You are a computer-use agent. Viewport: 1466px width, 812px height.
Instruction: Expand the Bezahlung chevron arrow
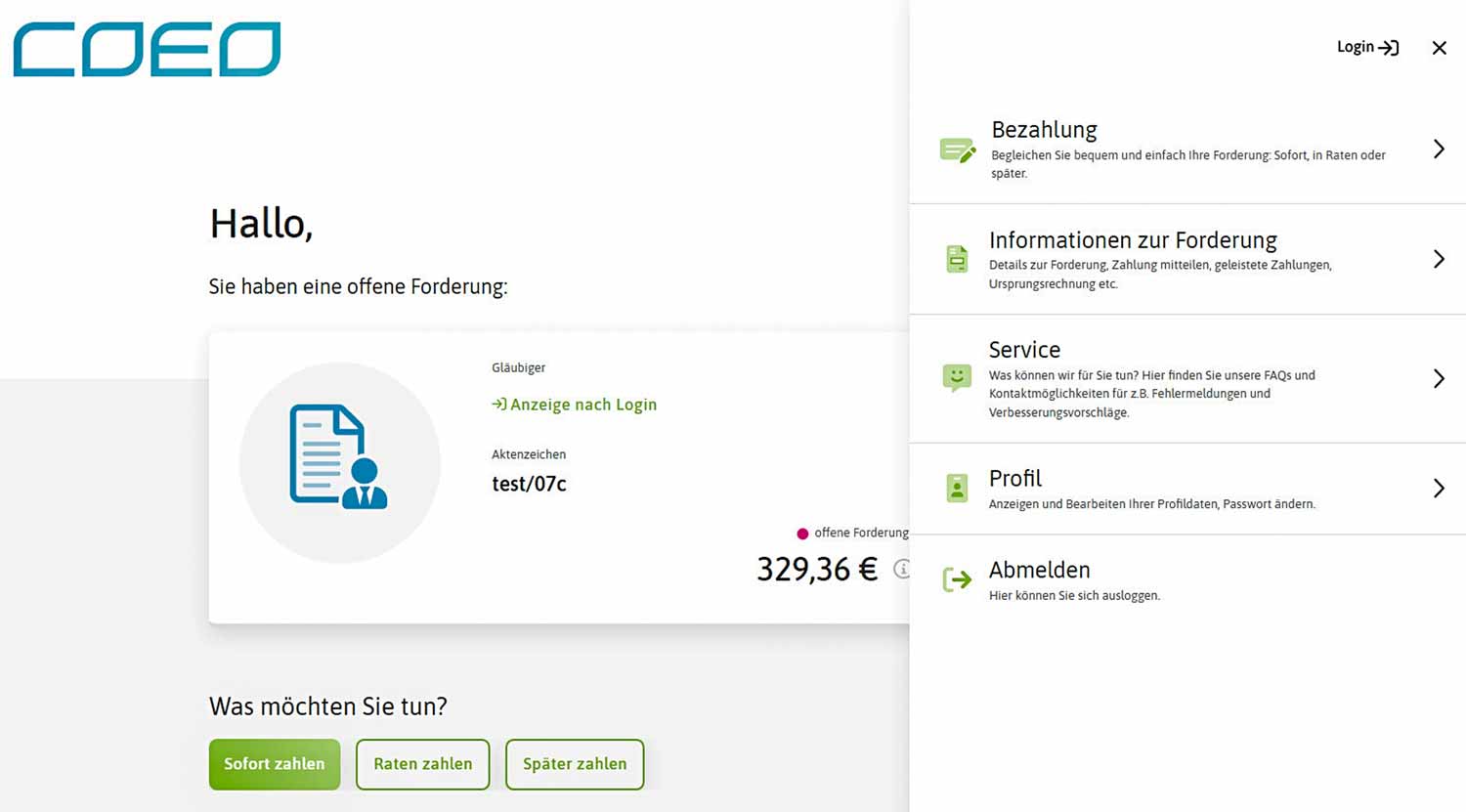[x=1439, y=149]
